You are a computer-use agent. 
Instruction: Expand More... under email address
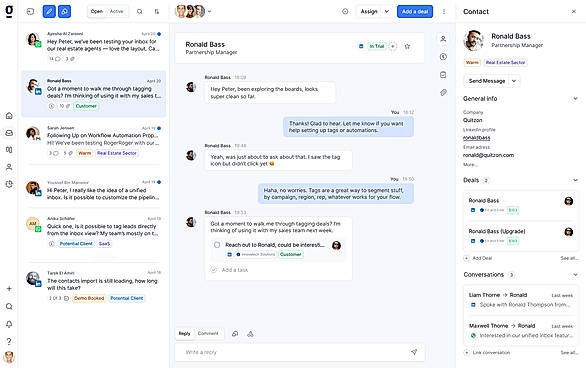coord(470,164)
